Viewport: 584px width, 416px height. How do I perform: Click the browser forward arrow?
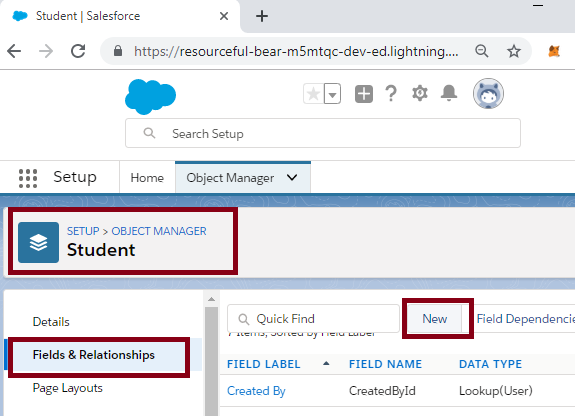(x=46, y=51)
